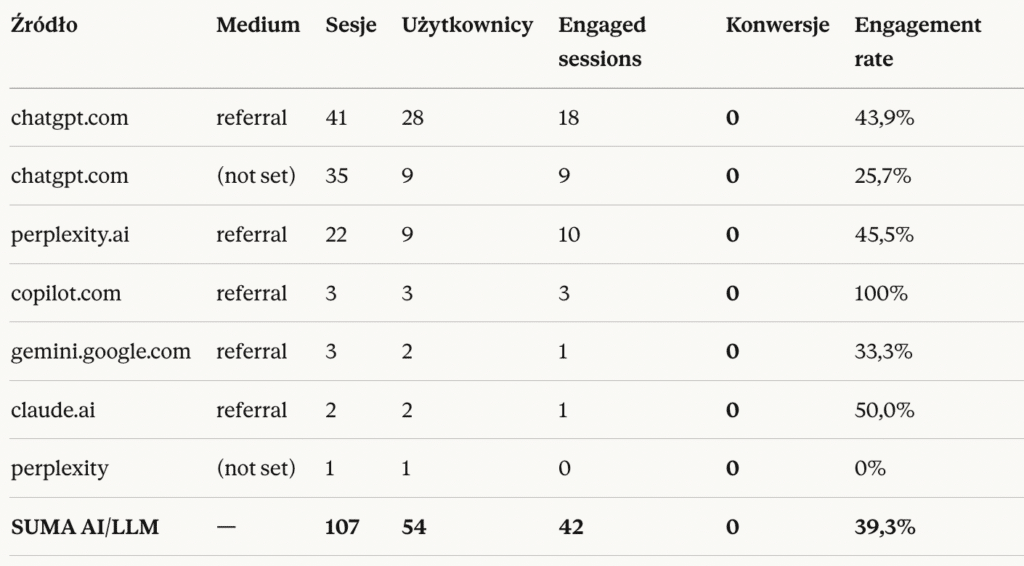Select chatgpt.com in the (not set) row
Screen dimensions: 1024x566
coord(70,176)
